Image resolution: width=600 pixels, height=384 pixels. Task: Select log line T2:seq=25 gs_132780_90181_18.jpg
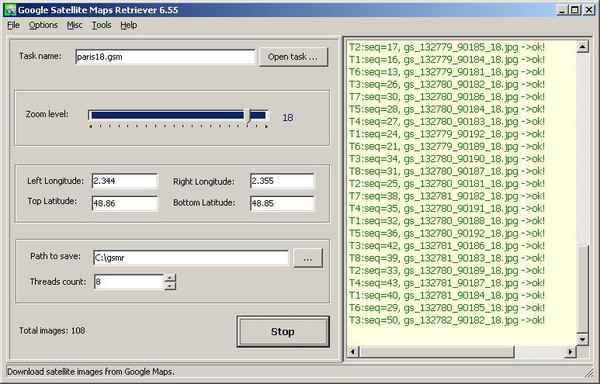point(446,184)
